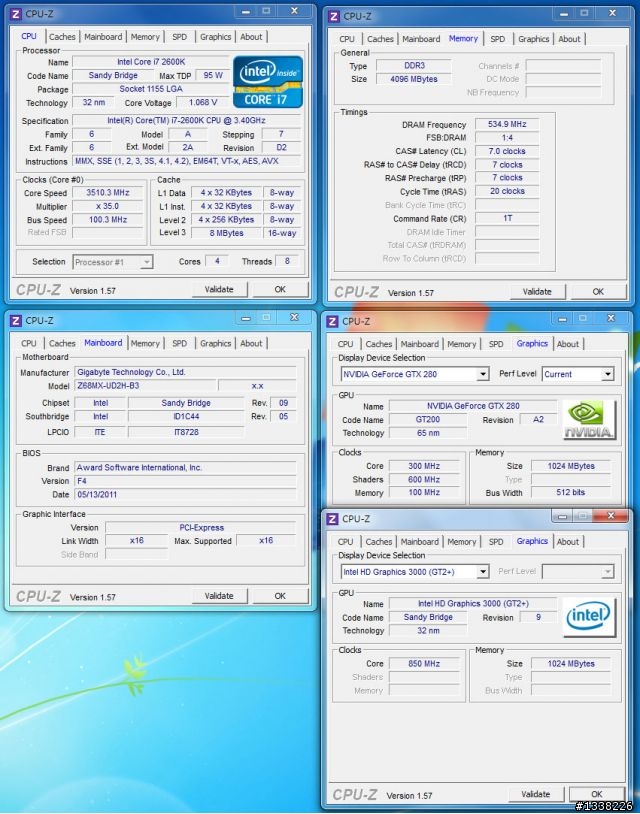640x814 pixels.
Task: Click OK in the Intel HD Graphics window
Action: tap(597, 794)
